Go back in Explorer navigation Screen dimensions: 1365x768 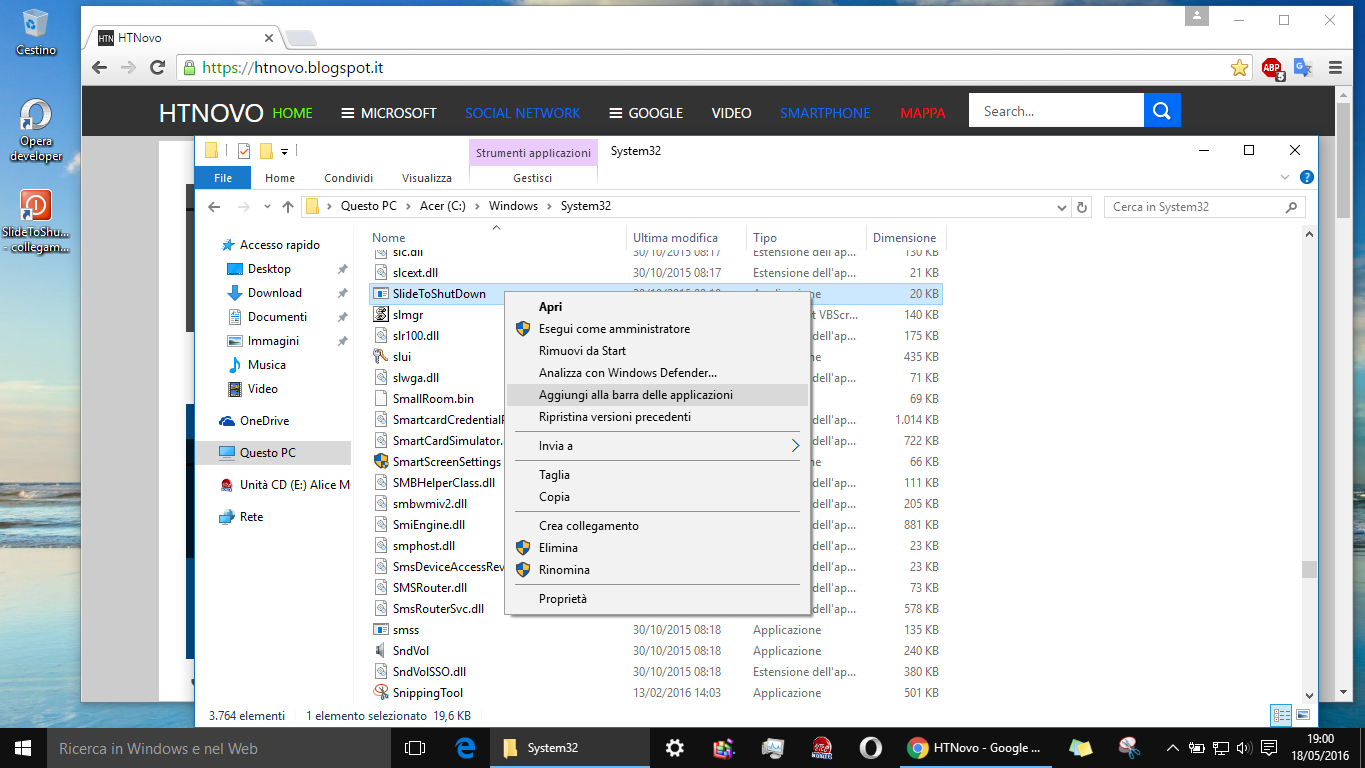213,207
